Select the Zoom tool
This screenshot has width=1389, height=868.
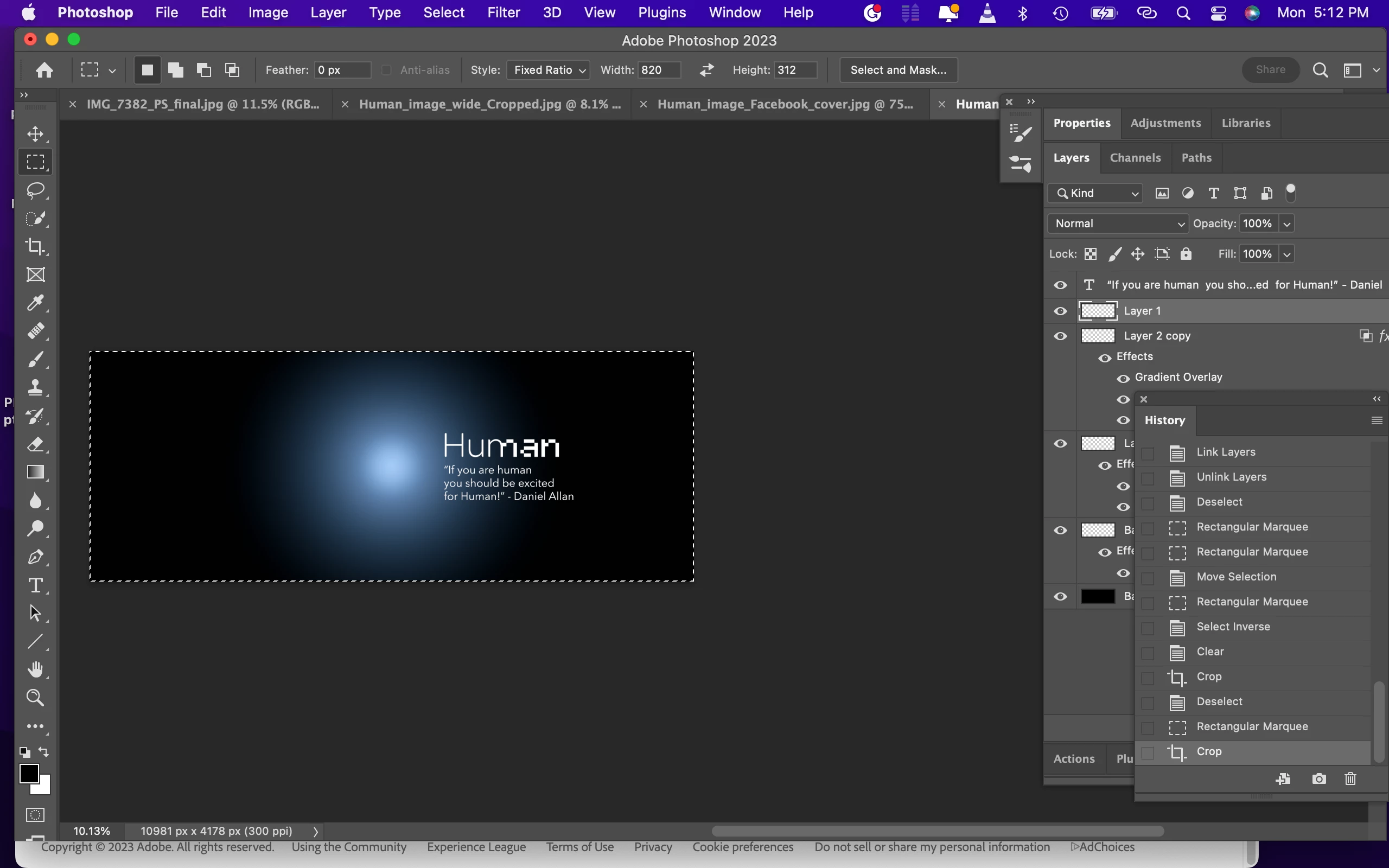(x=36, y=698)
